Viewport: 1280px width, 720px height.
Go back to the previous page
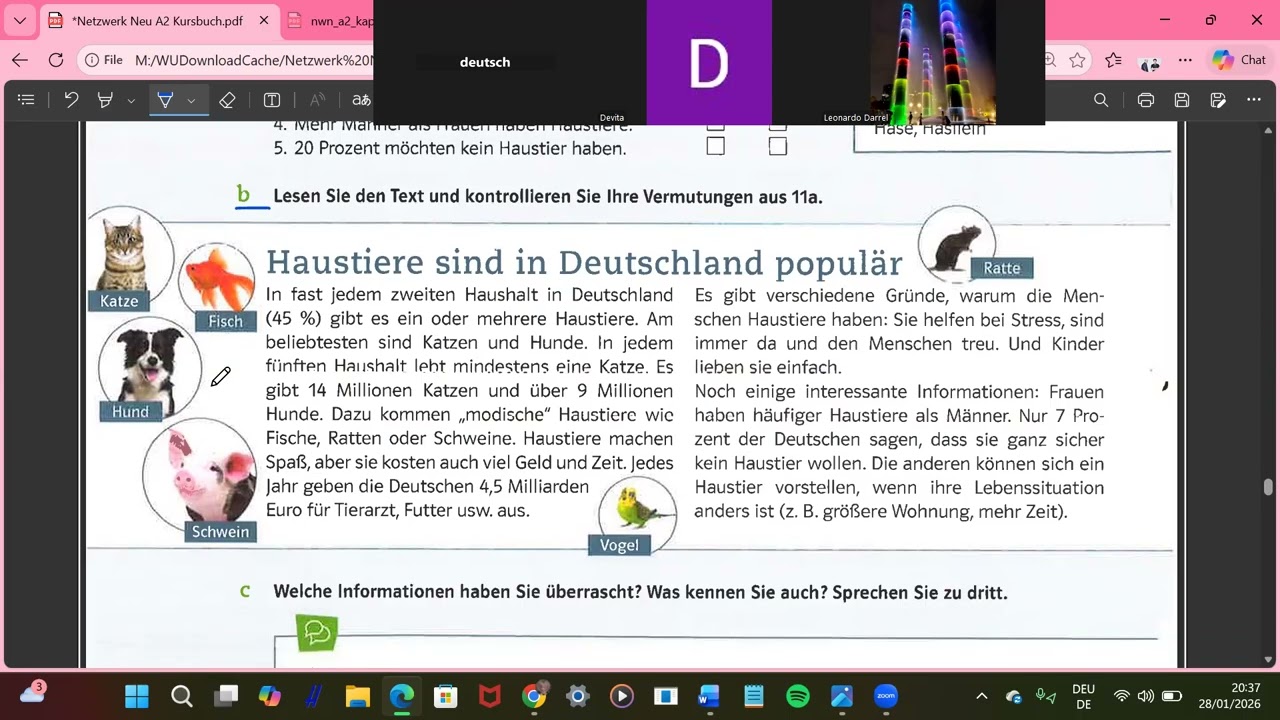coord(20,60)
